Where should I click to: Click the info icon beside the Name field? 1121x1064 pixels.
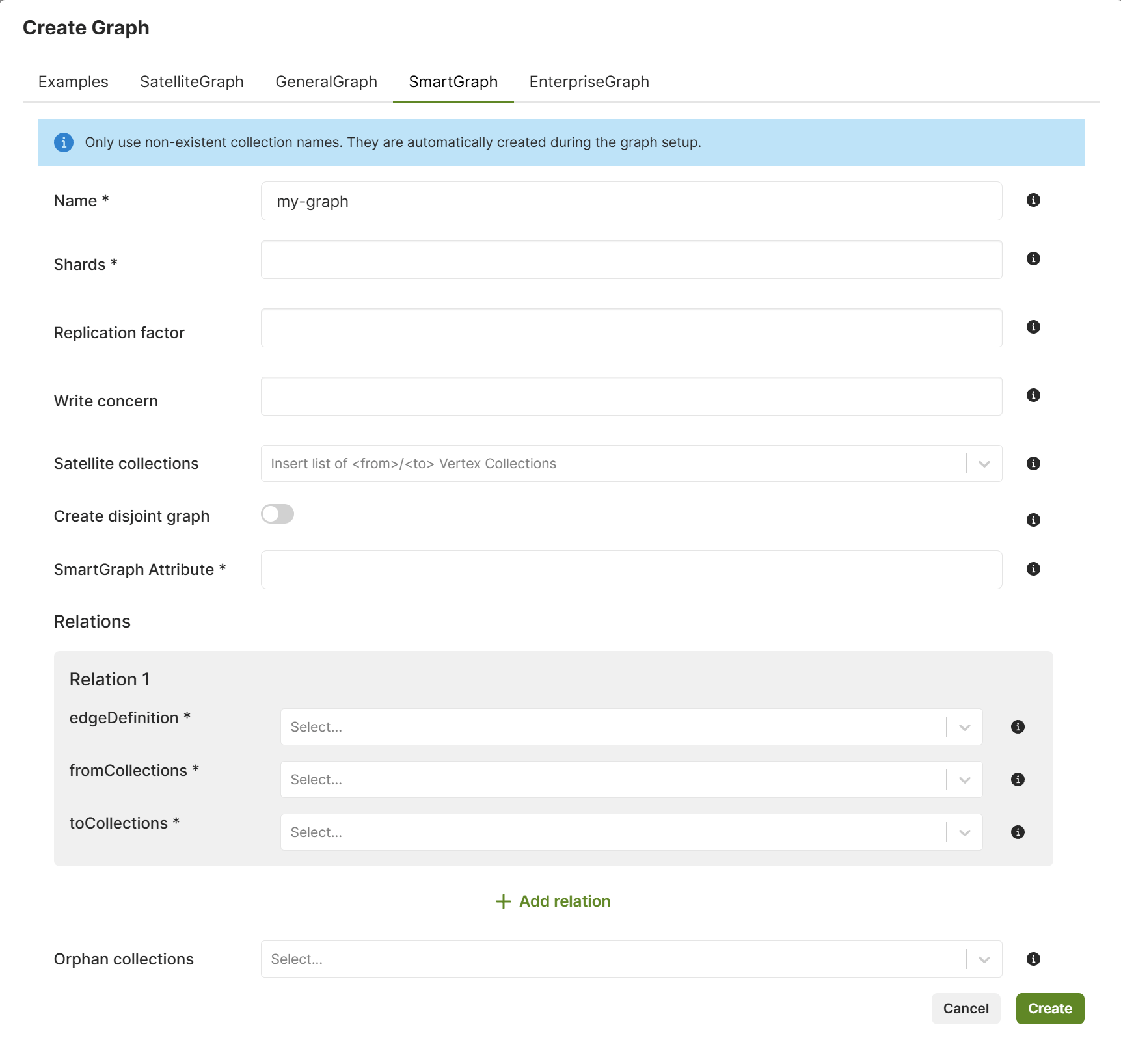click(x=1033, y=200)
